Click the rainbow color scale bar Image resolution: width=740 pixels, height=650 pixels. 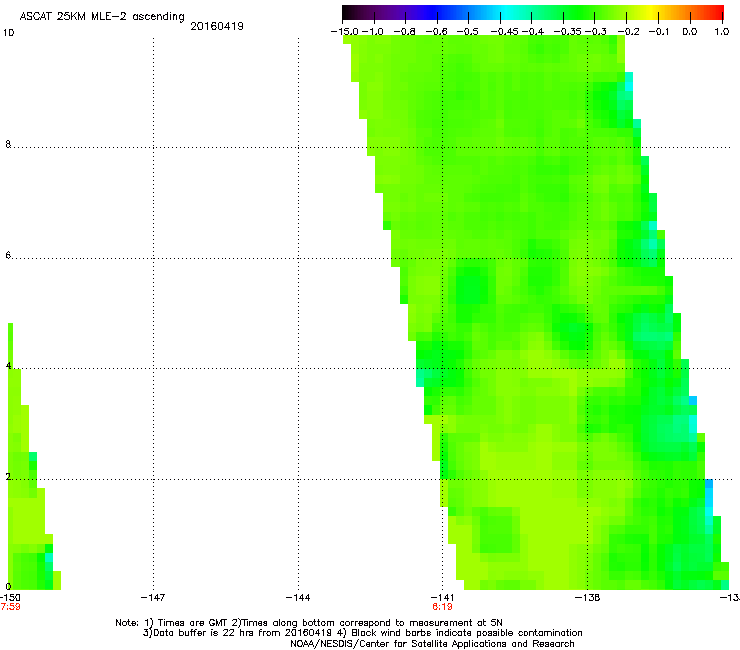[x=532, y=13]
